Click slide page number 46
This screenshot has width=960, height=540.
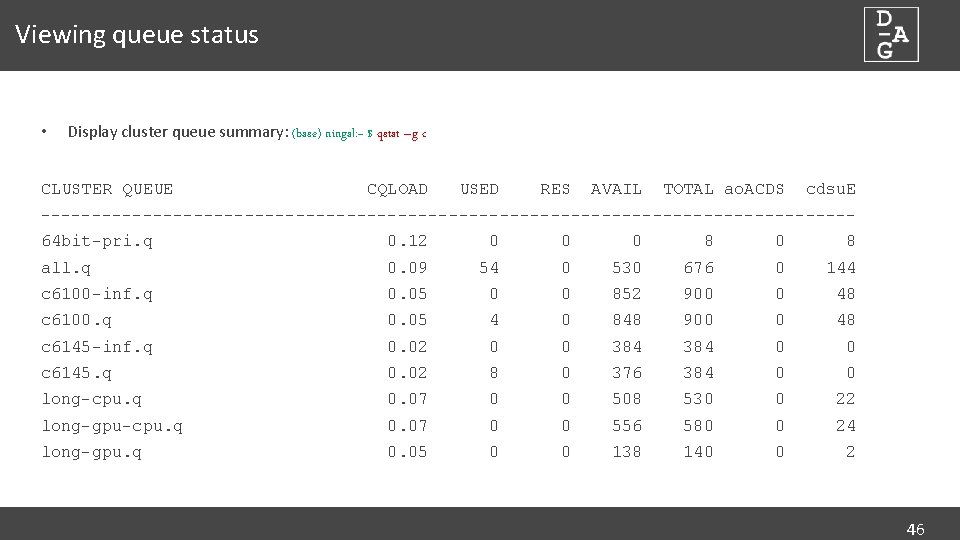point(915,530)
